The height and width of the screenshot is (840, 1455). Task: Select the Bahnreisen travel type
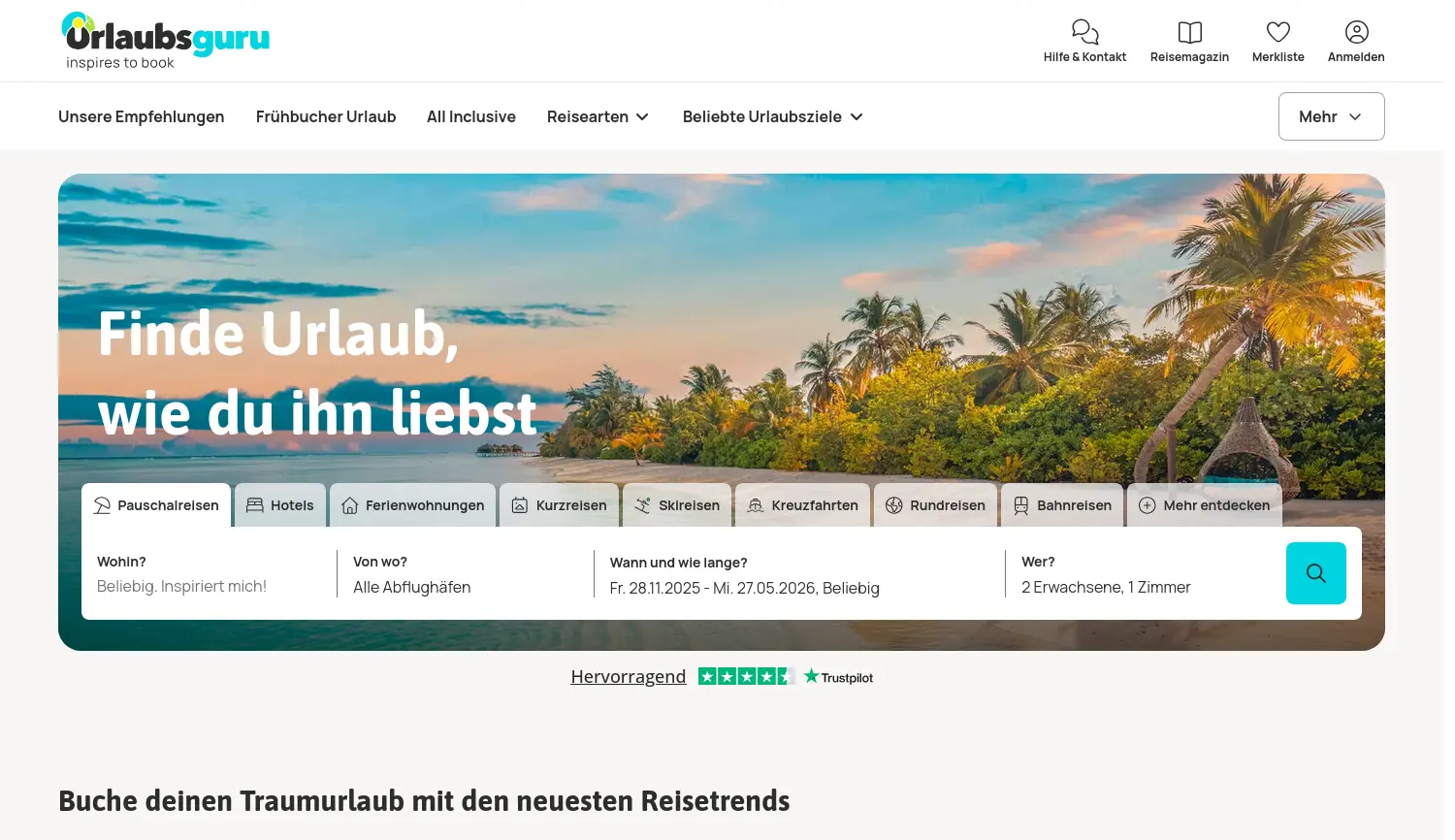pyautogui.click(x=1062, y=505)
